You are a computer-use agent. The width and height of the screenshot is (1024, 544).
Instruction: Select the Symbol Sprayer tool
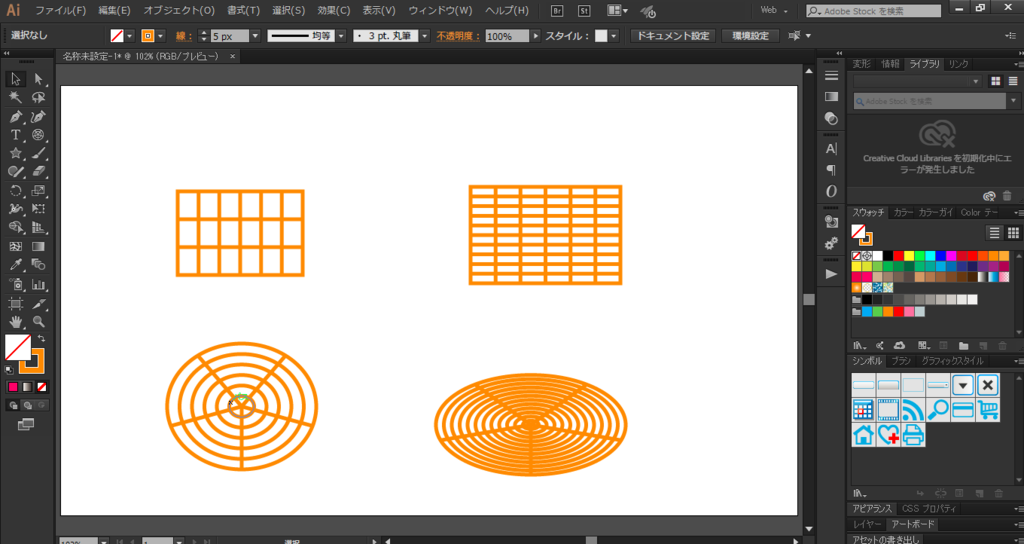coord(16,285)
